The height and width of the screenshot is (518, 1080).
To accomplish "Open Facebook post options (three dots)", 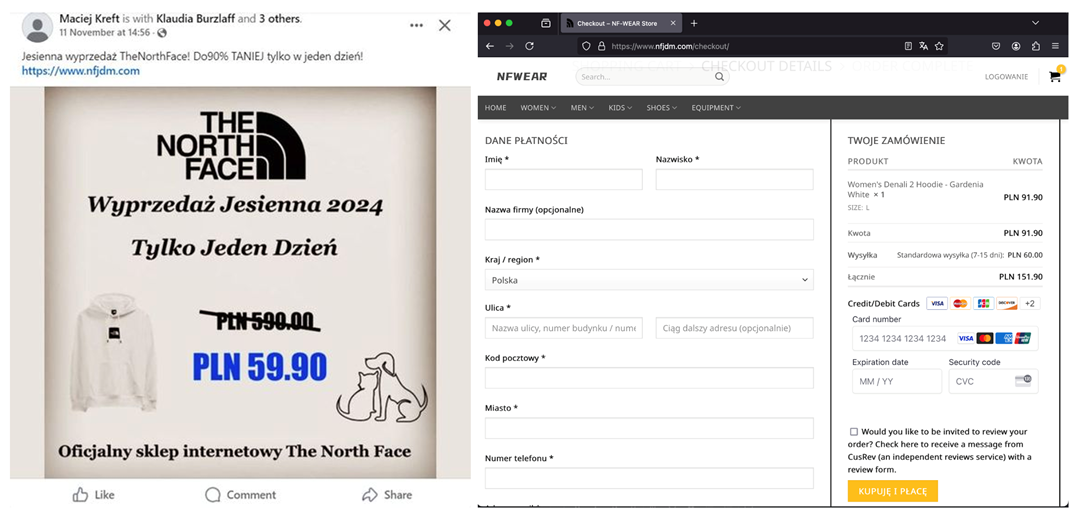I will [416, 25].
